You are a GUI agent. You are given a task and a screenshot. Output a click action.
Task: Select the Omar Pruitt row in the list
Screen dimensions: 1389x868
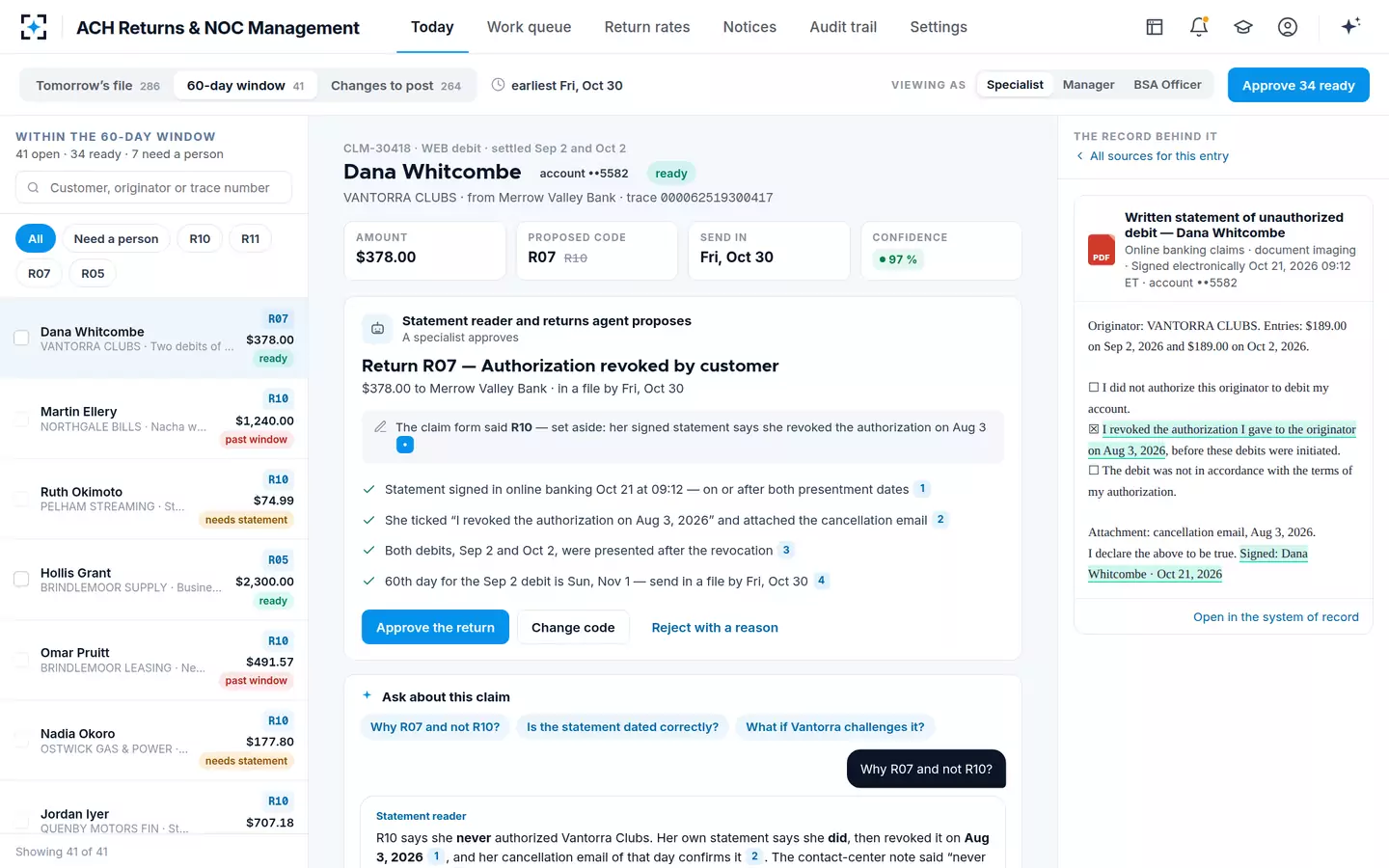click(154, 660)
